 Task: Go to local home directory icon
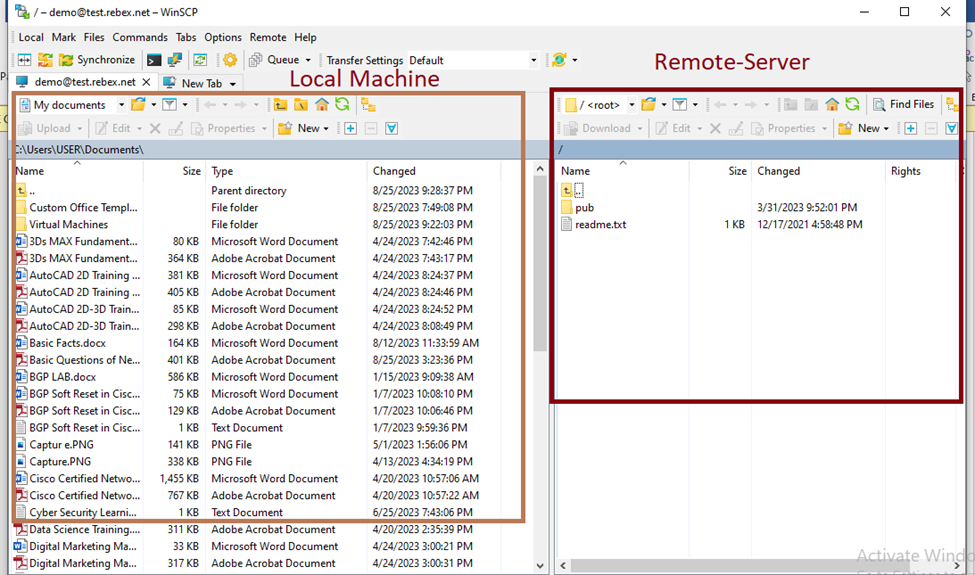point(321,104)
